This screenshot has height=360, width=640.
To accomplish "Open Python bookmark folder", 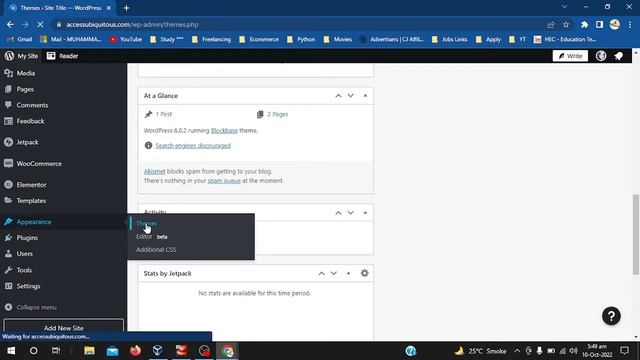I will pyautogui.click(x=301, y=39).
